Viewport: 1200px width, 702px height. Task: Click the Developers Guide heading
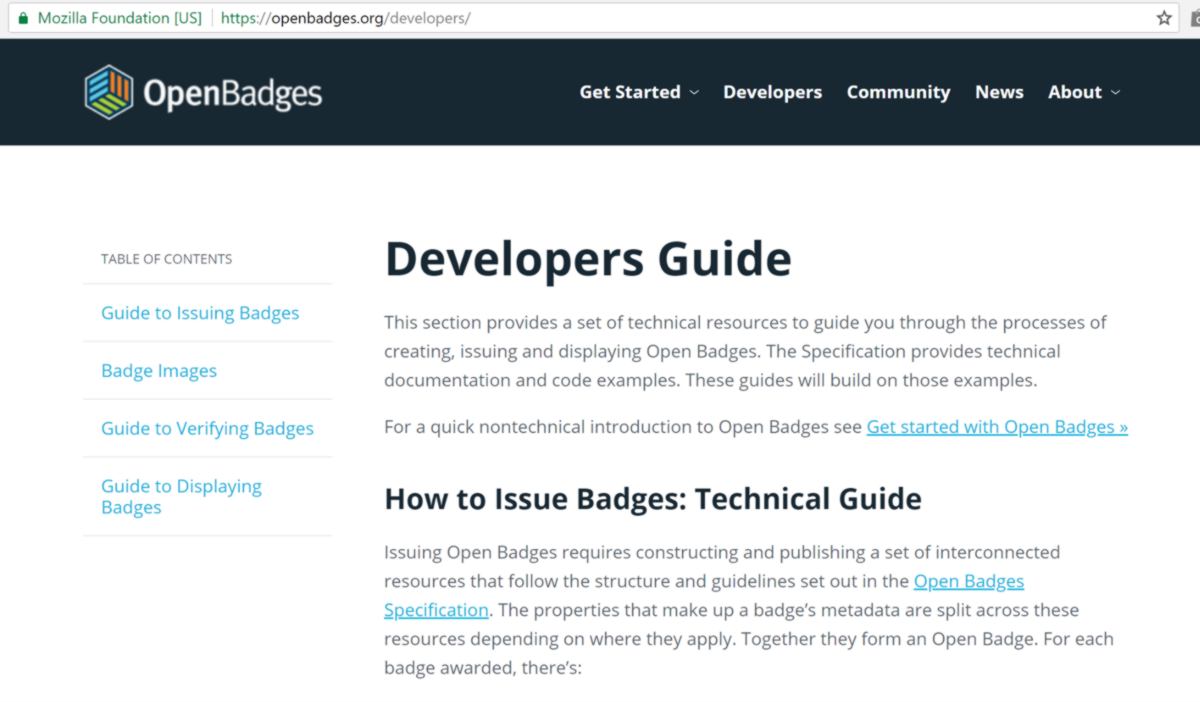click(588, 258)
